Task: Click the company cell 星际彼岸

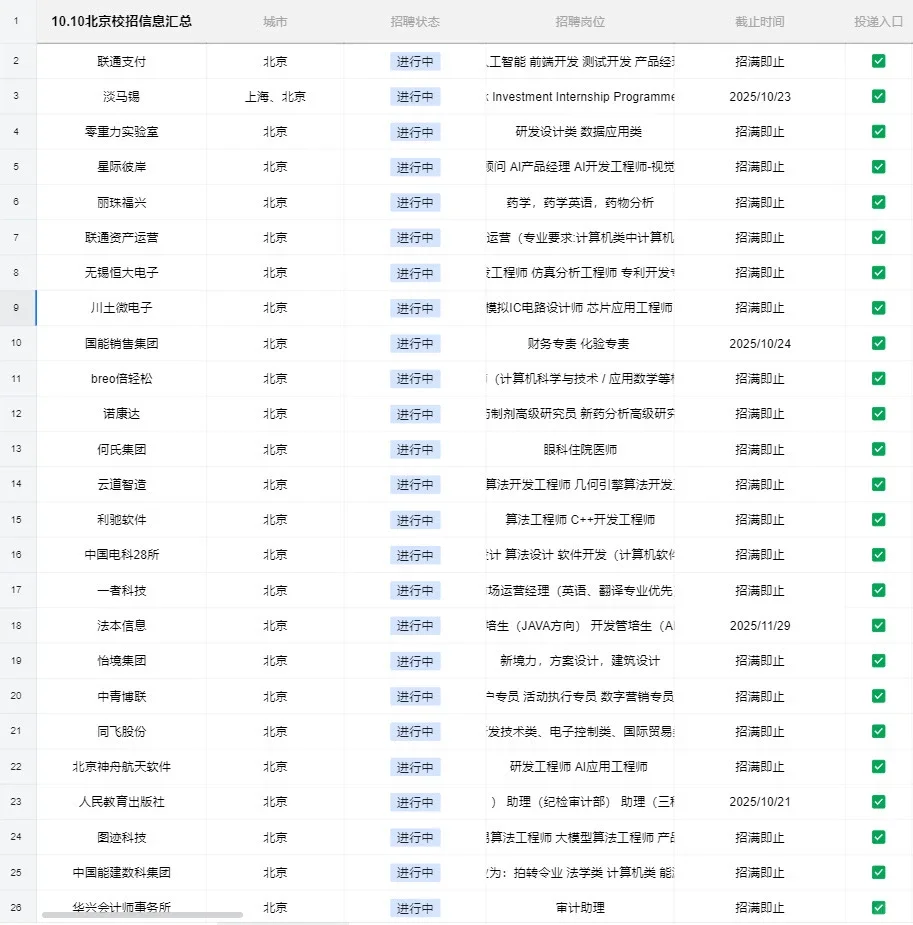Action: [x=121, y=167]
